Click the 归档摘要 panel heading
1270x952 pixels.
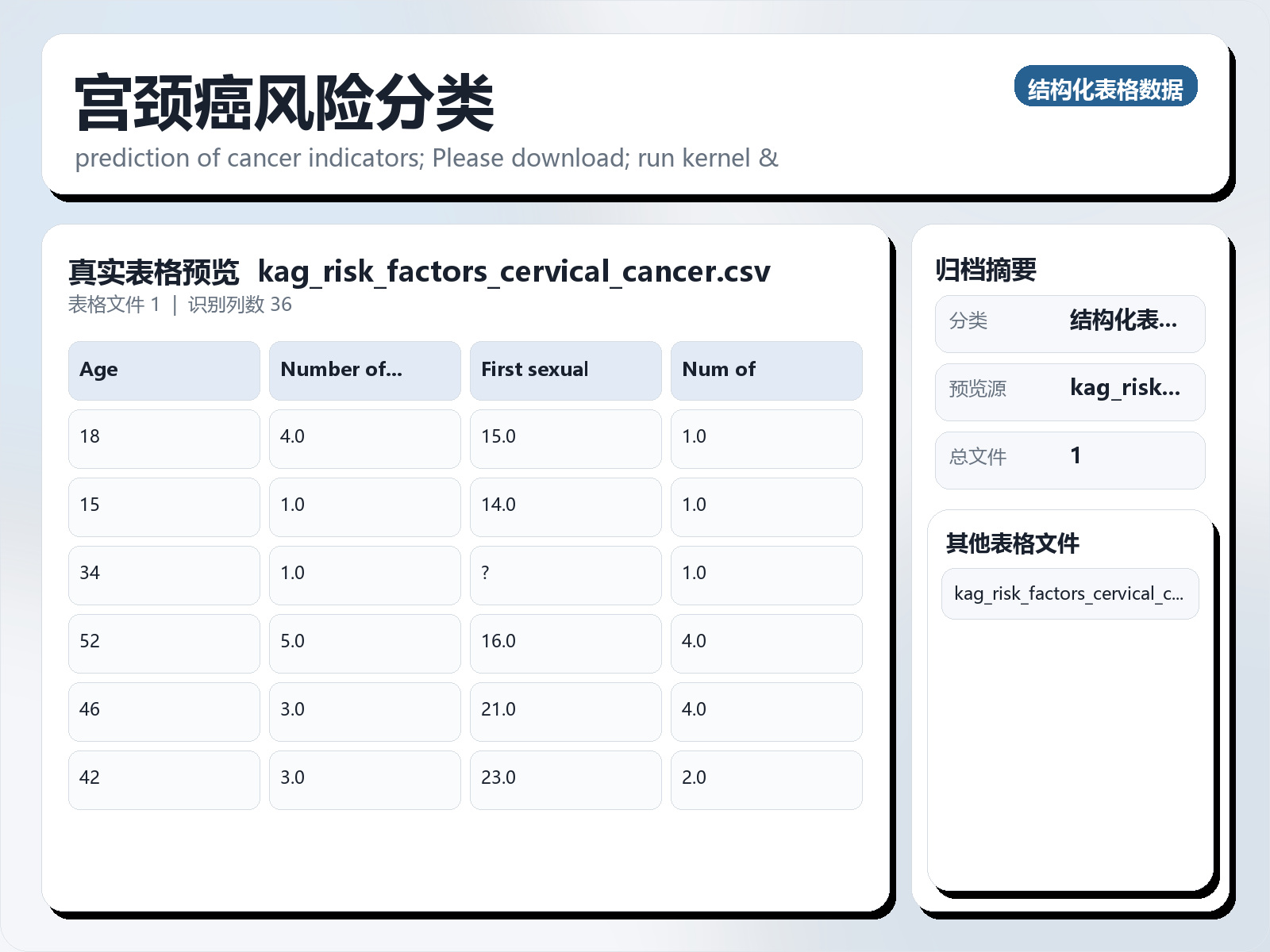click(985, 270)
